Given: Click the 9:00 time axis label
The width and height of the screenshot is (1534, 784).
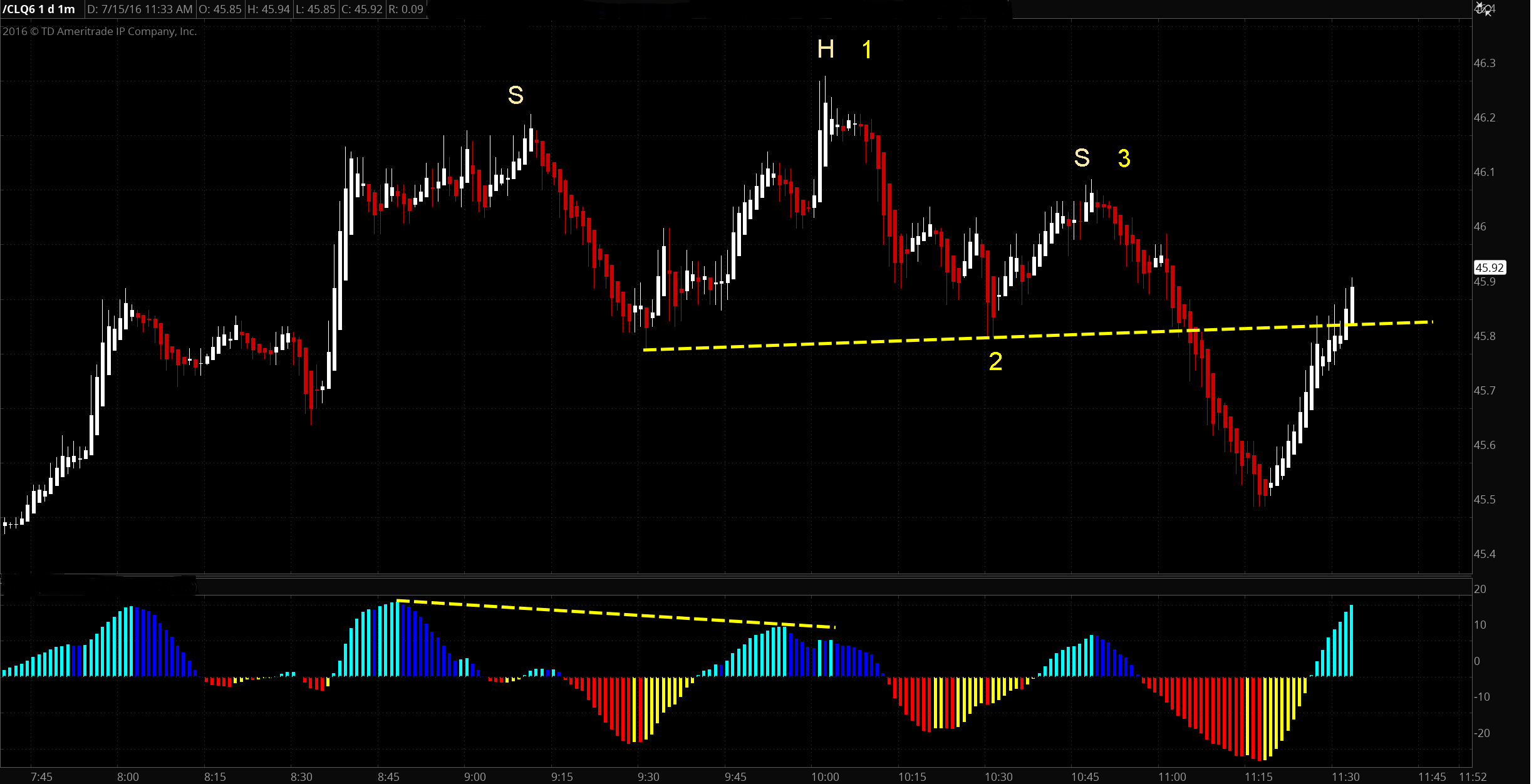Looking at the screenshot, I should 475,777.
